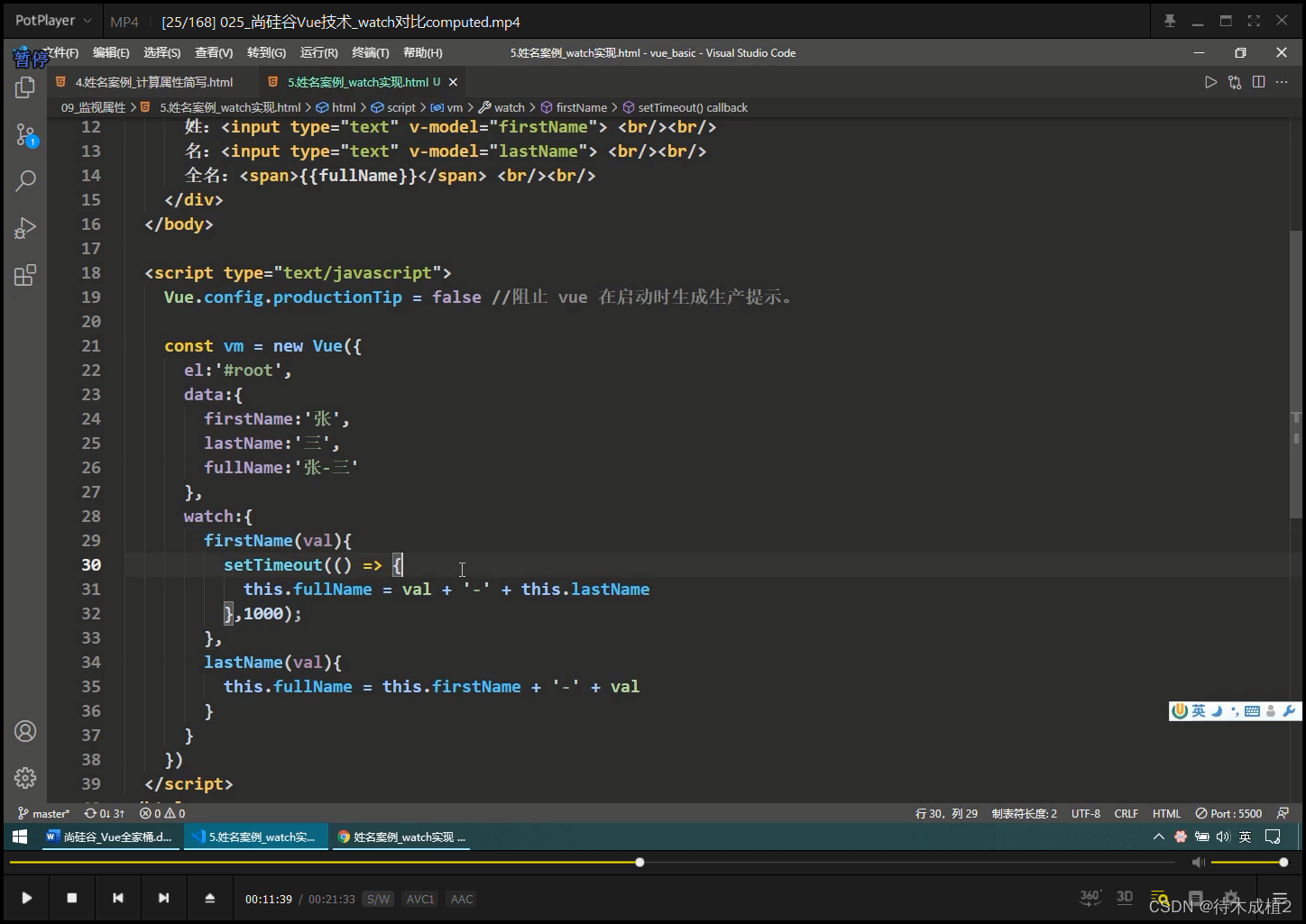This screenshot has height=924, width=1306.
Task: Click the feedback icon in VS Code status bar
Action: coord(1283,813)
